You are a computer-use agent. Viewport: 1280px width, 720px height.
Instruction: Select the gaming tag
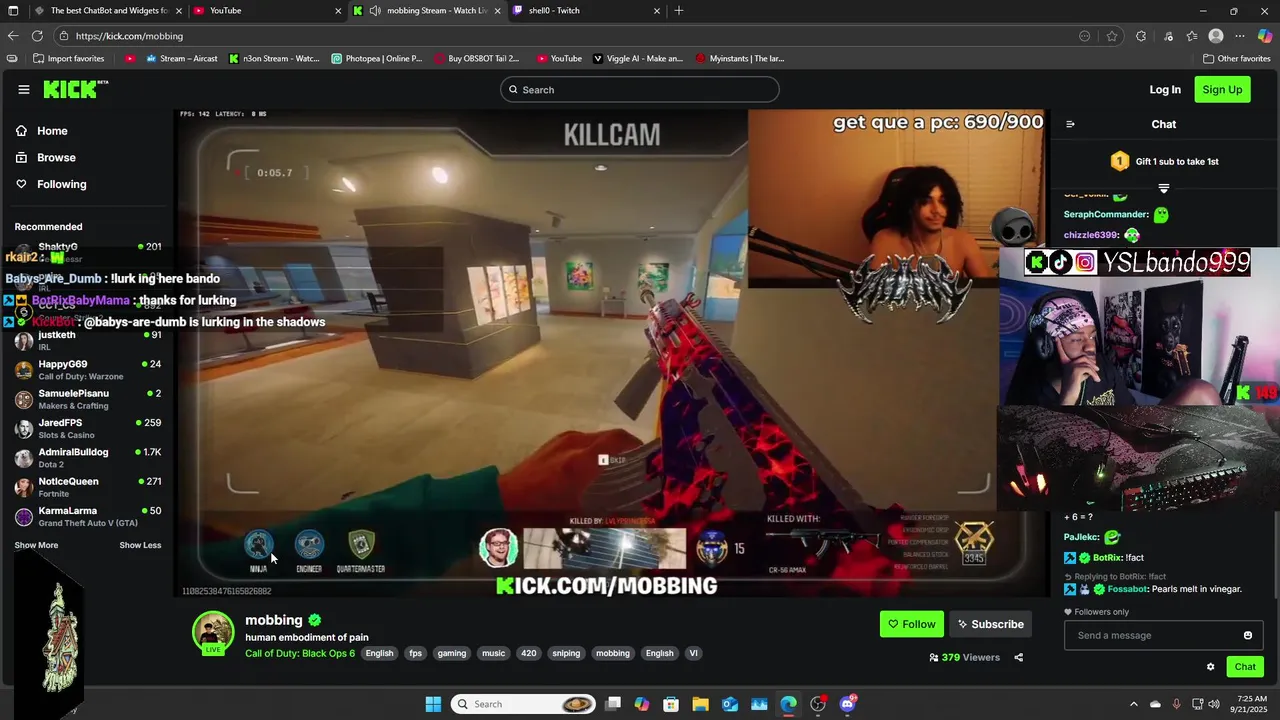point(452,653)
